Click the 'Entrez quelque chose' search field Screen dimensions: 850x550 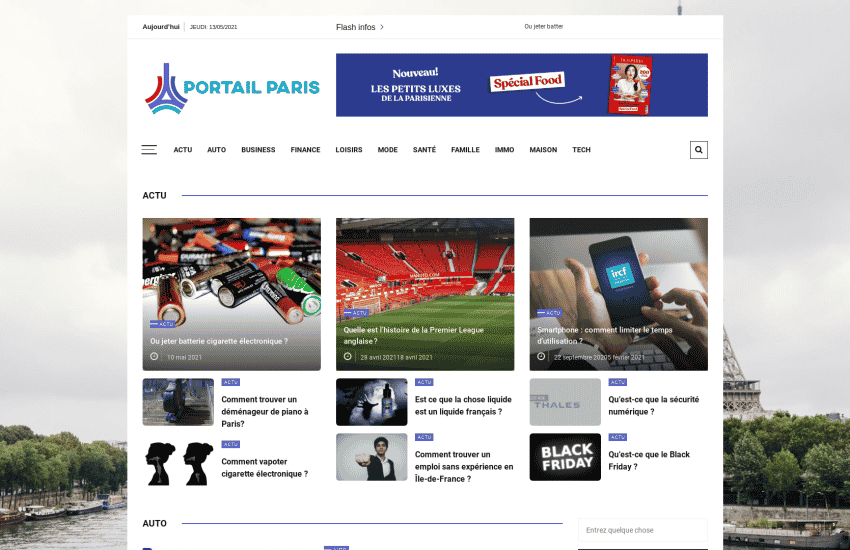point(642,530)
